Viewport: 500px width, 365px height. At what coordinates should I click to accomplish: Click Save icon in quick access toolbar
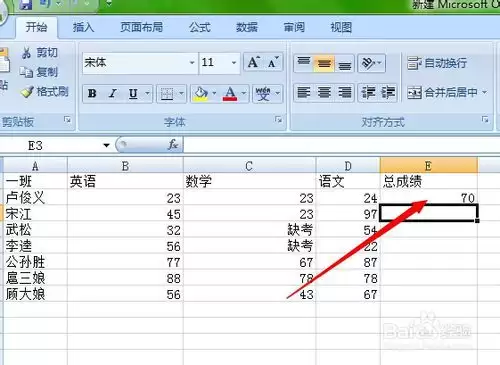point(25,5)
